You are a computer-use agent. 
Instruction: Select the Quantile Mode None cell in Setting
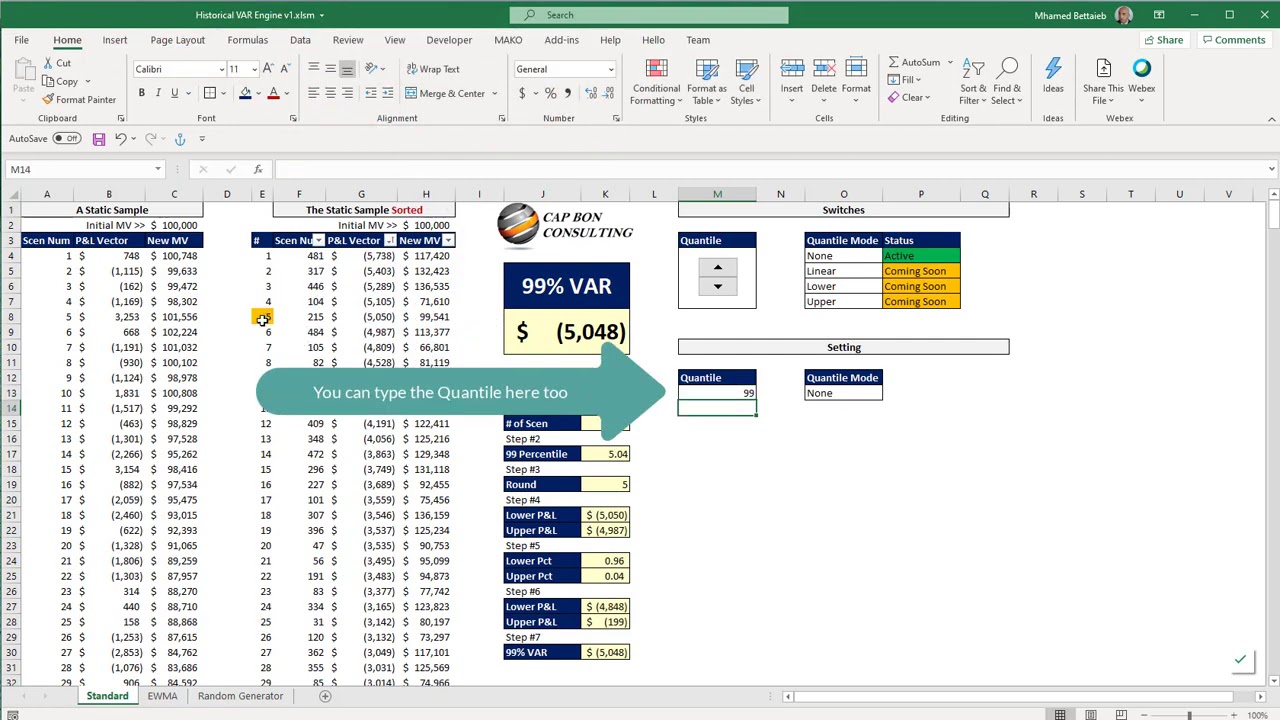tap(843, 393)
